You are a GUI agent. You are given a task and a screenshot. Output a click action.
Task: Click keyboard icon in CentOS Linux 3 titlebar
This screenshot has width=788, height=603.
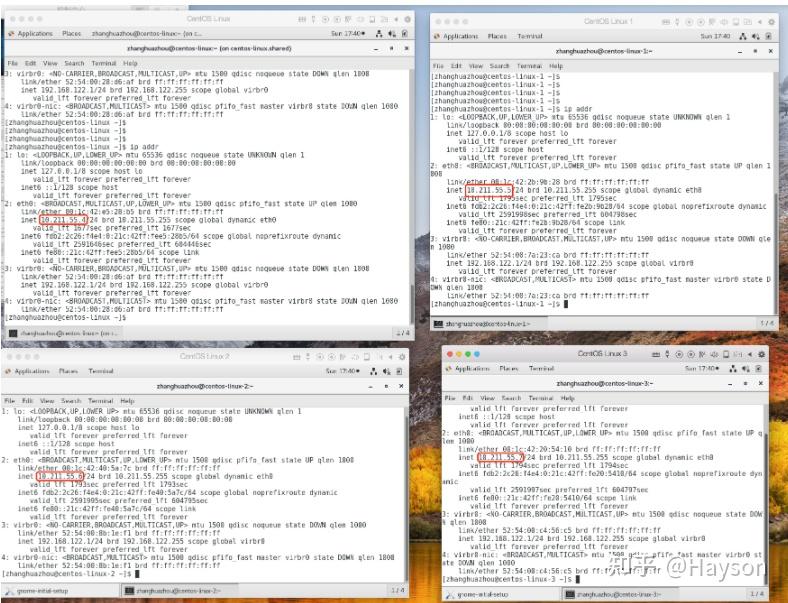656,355
